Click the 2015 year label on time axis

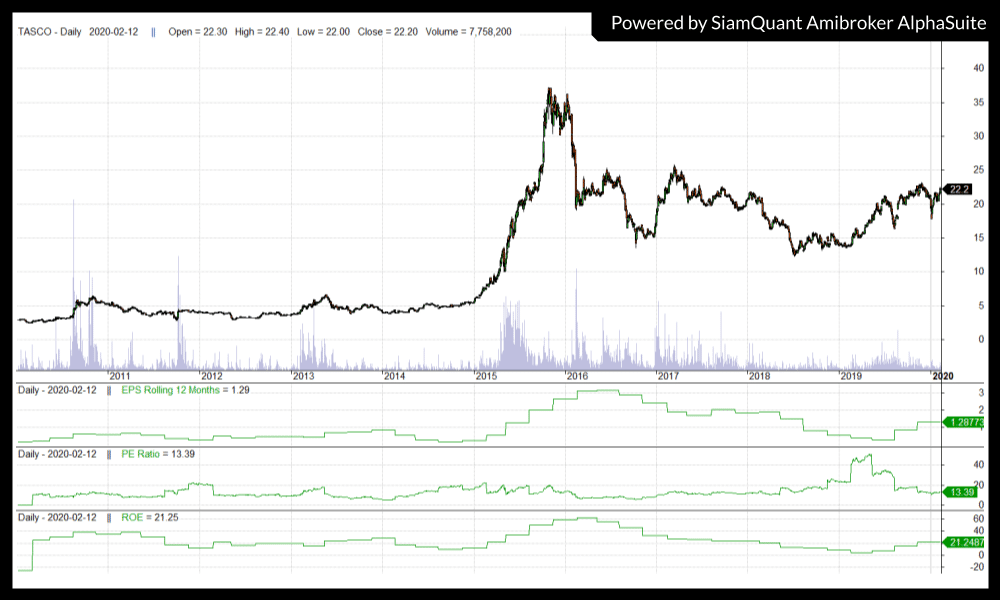point(487,376)
